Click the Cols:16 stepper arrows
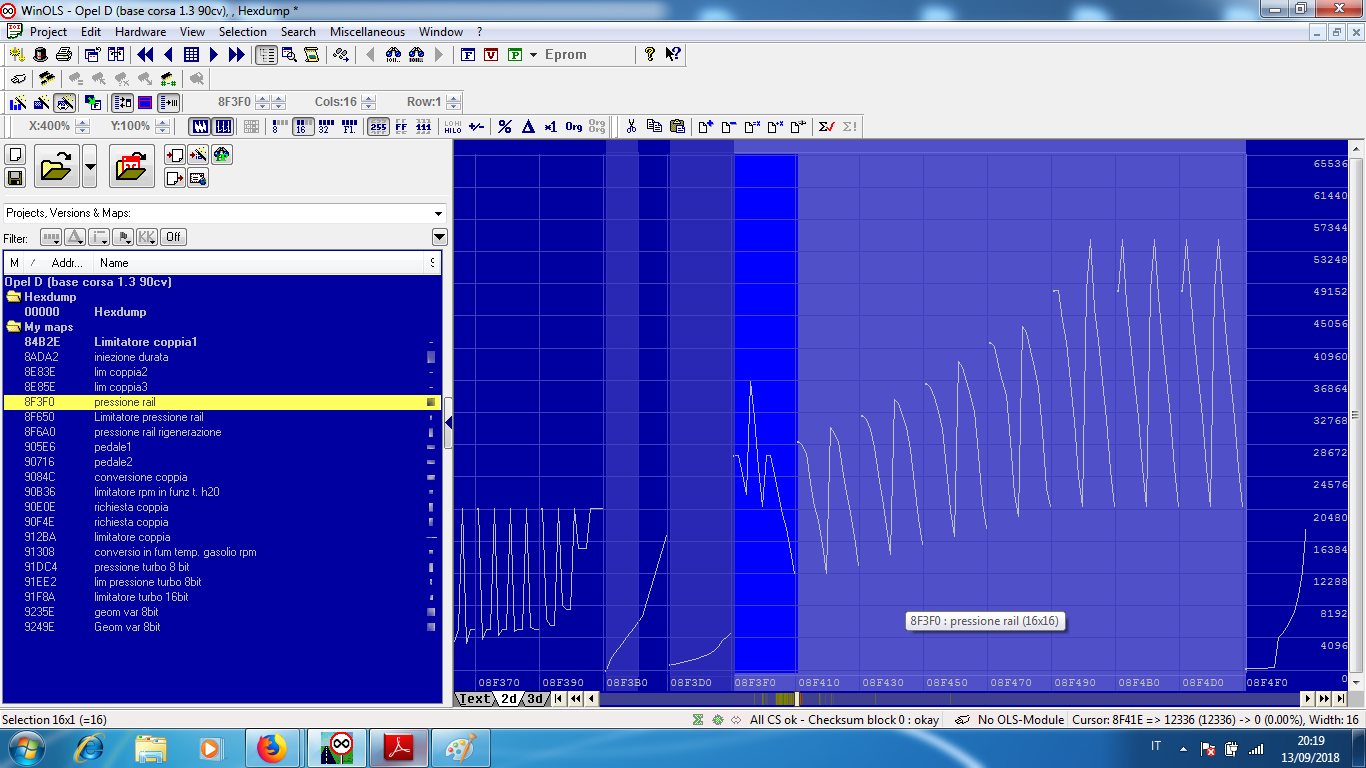Viewport: 1366px width, 768px height. [369, 102]
